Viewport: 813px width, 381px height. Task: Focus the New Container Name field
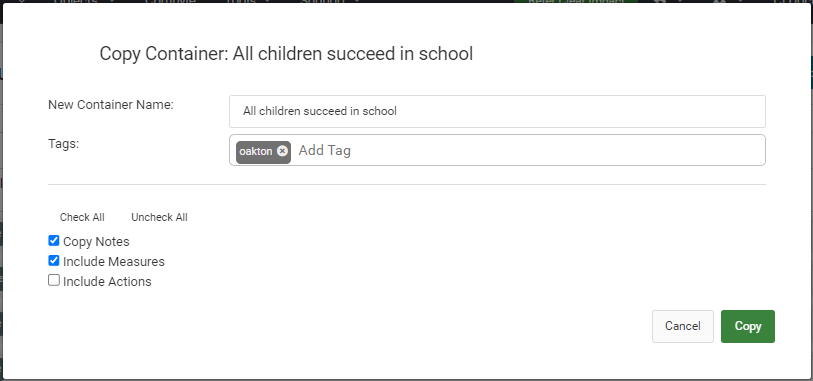(497, 111)
